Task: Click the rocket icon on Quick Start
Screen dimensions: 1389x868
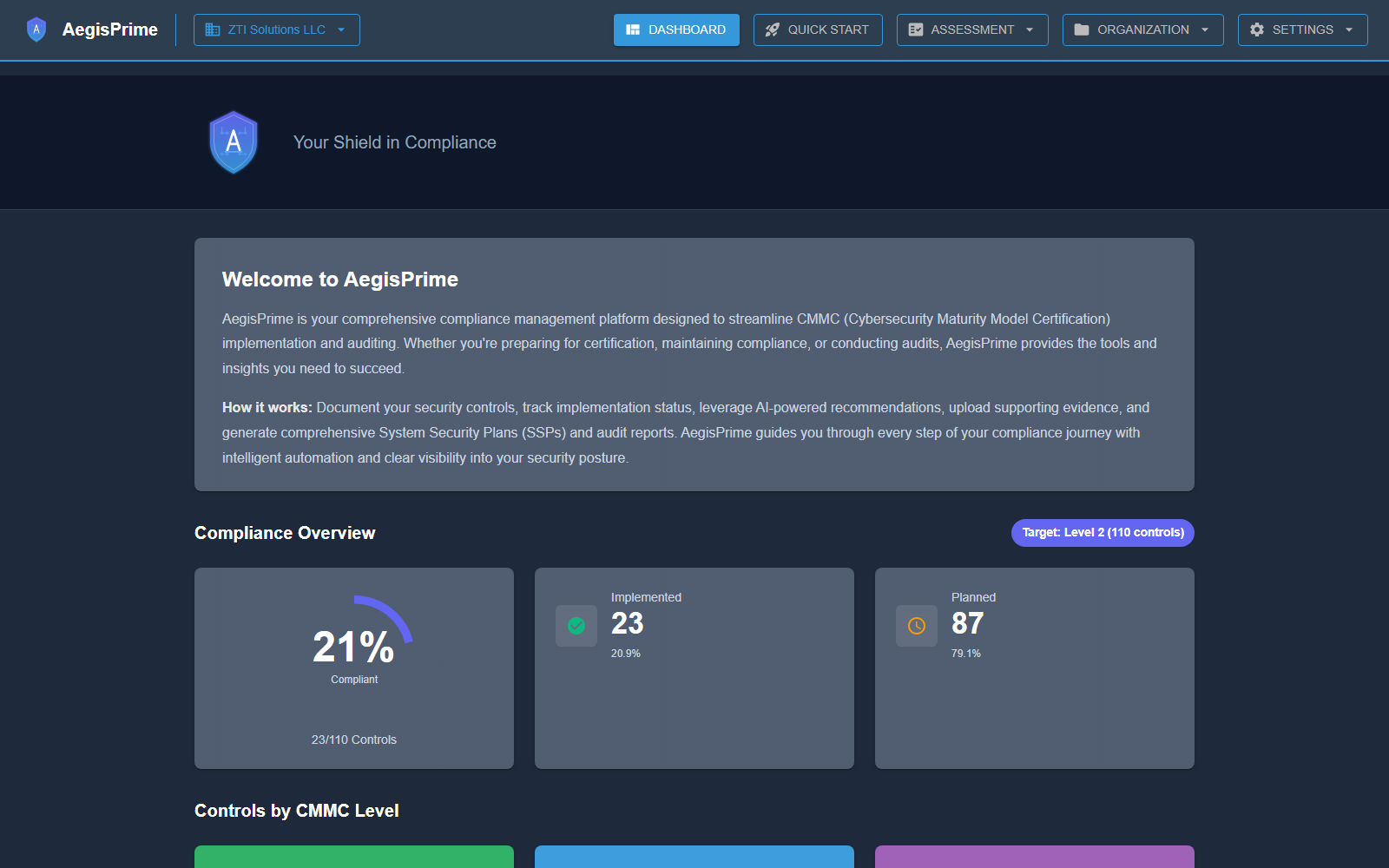Action: [x=772, y=30]
